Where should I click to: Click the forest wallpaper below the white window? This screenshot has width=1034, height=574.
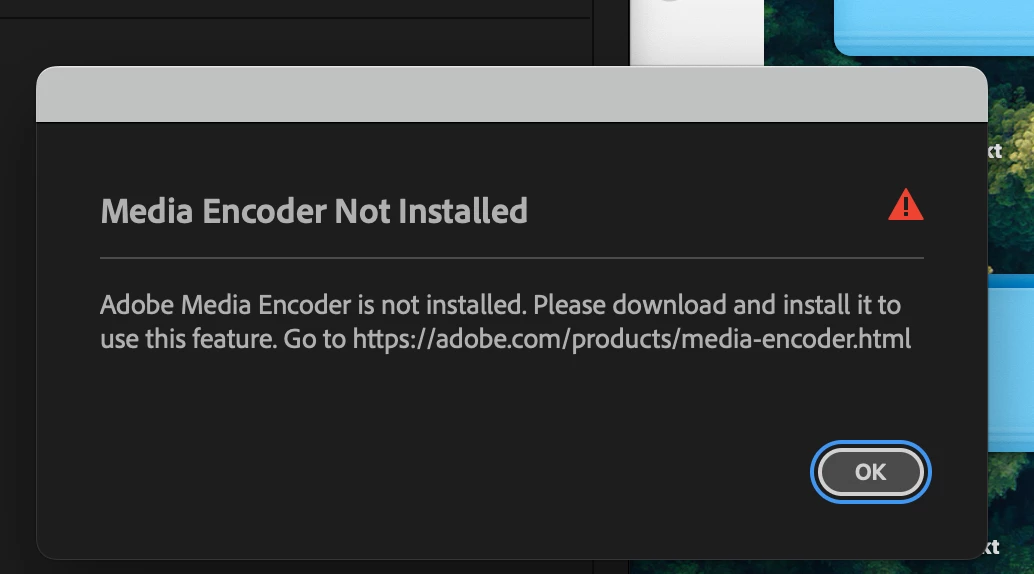point(800,32)
